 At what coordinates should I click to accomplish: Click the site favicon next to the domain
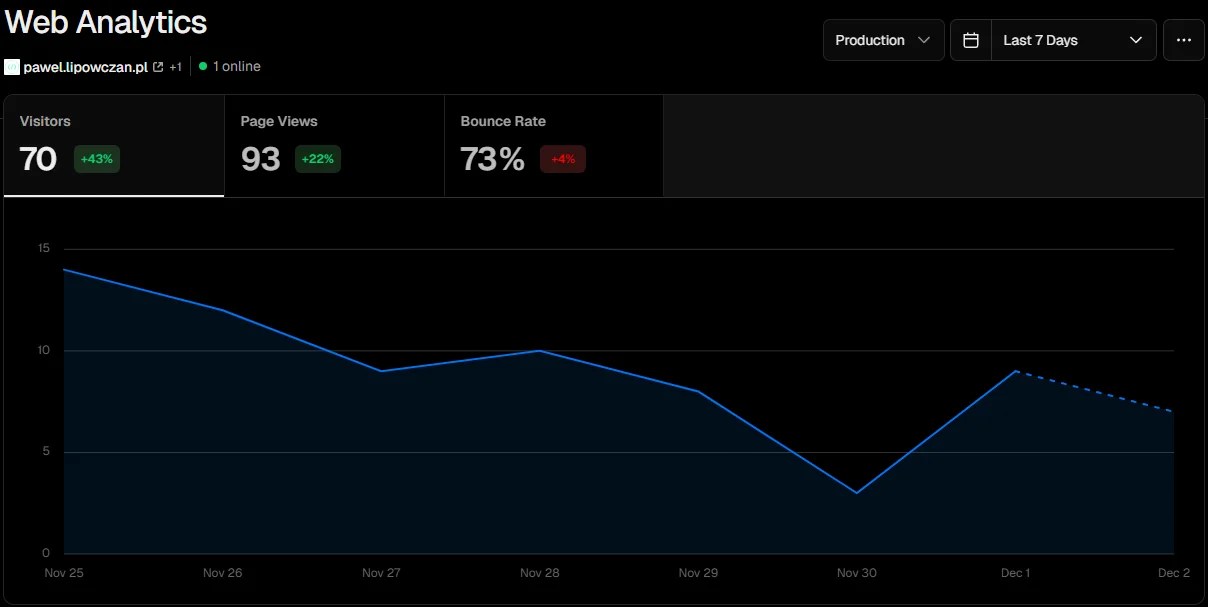pos(12,66)
